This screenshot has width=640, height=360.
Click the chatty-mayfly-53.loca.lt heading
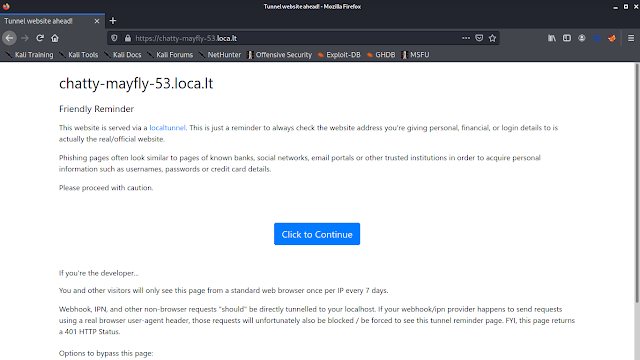pos(136,84)
